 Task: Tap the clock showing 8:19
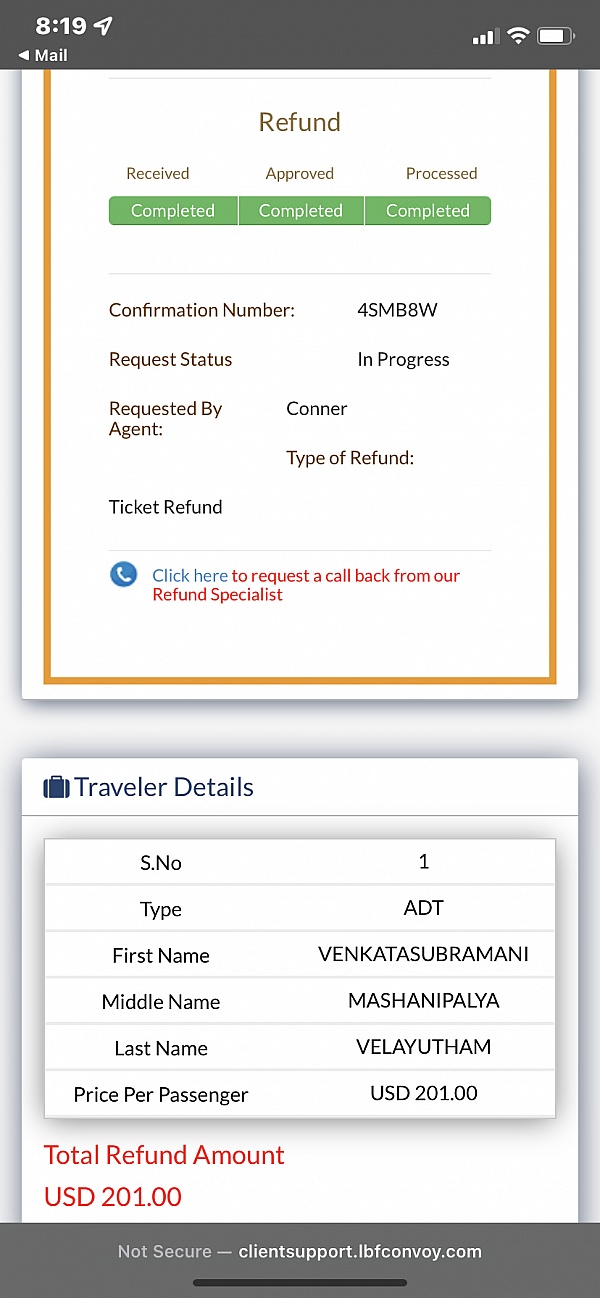pos(56,26)
